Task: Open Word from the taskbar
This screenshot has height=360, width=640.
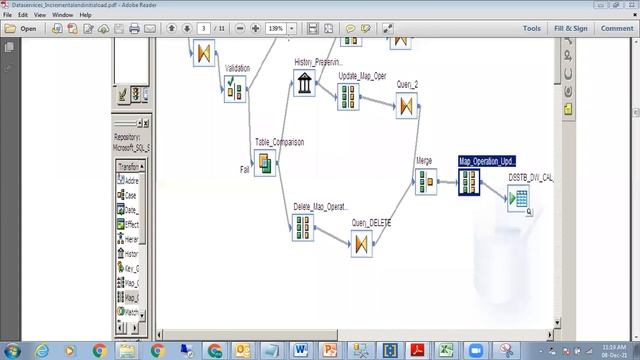Action: click(x=301, y=351)
